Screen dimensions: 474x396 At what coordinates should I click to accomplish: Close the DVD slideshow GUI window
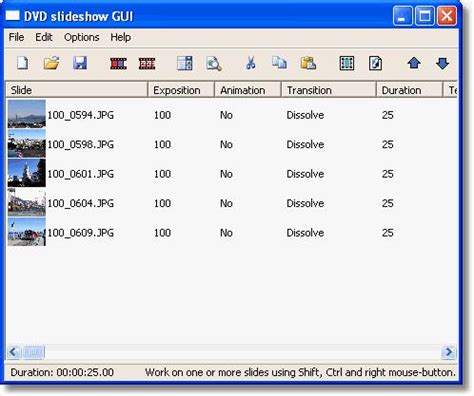click(x=447, y=16)
